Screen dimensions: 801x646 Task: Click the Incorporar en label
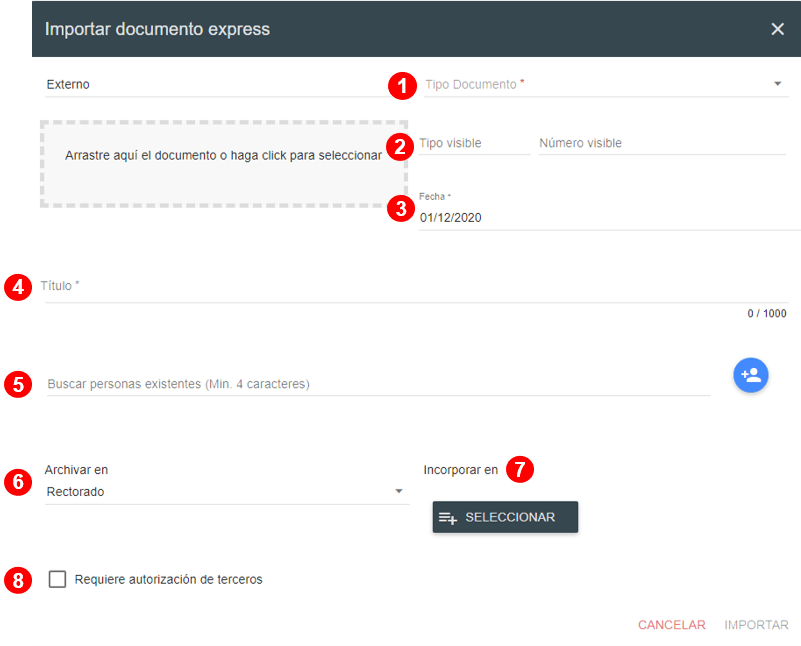tap(460, 470)
